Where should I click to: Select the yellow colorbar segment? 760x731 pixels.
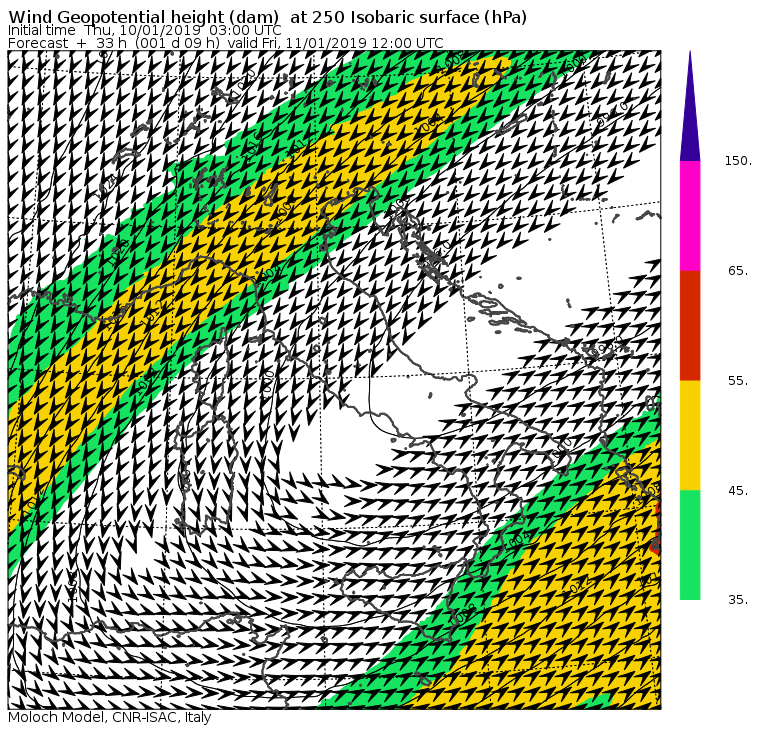click(690, 435)
